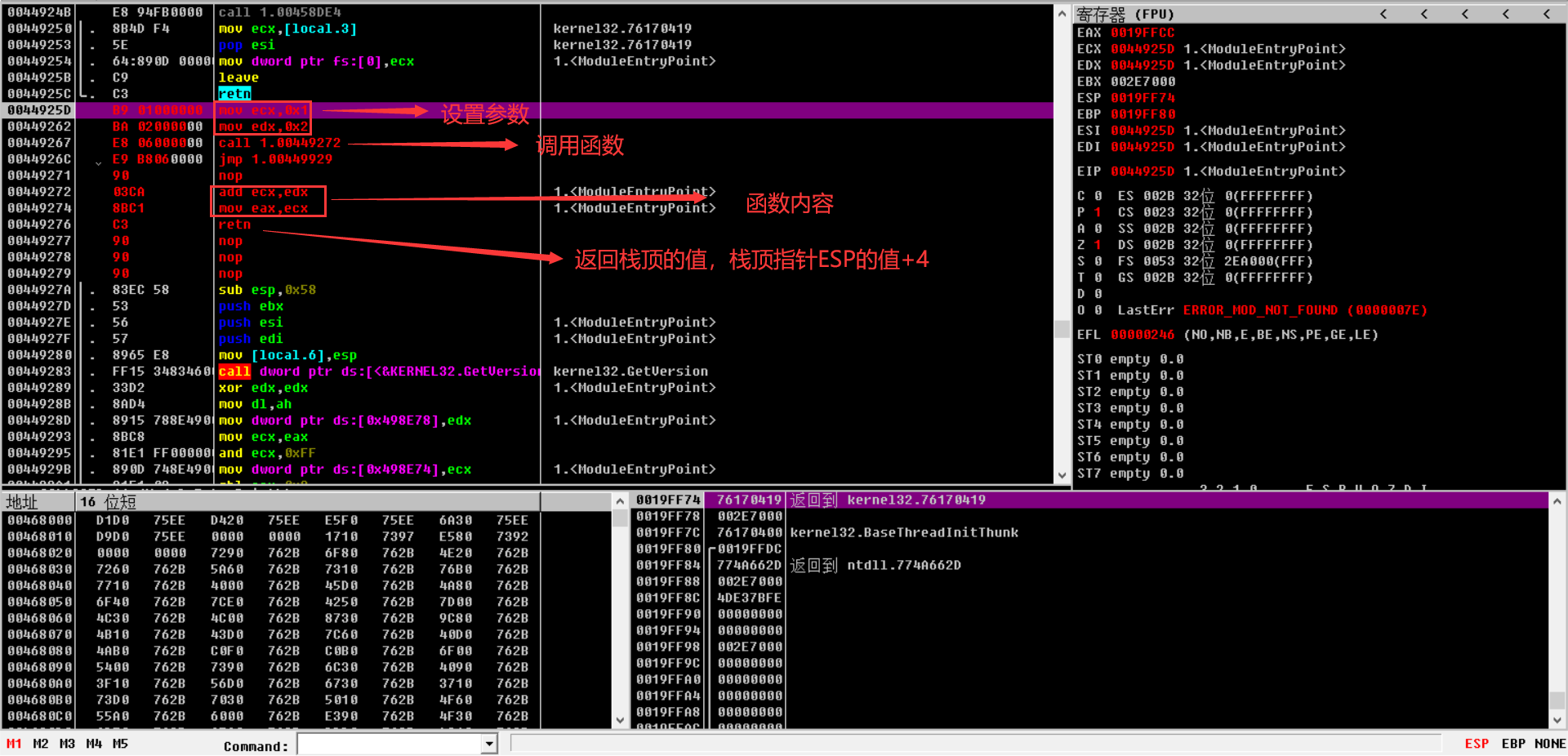Image resolution: width=1568 pixels, height=756 pixels.
Task: Click the stack pane scroll-down arrow
Action: coord(1557,720)
